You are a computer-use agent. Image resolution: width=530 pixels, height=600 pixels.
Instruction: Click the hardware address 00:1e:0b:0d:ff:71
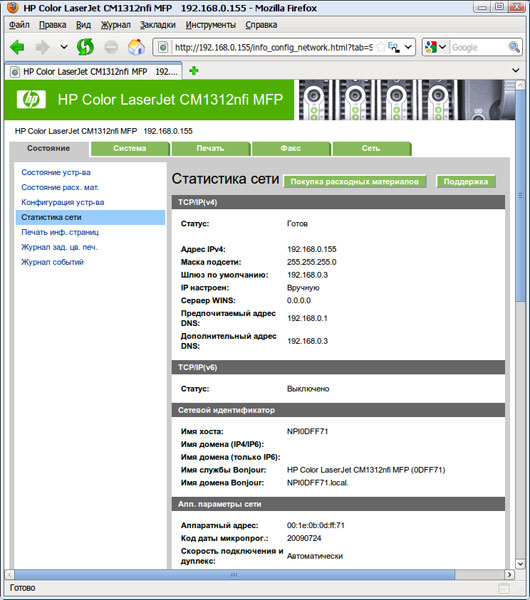(x=316, y=525)
